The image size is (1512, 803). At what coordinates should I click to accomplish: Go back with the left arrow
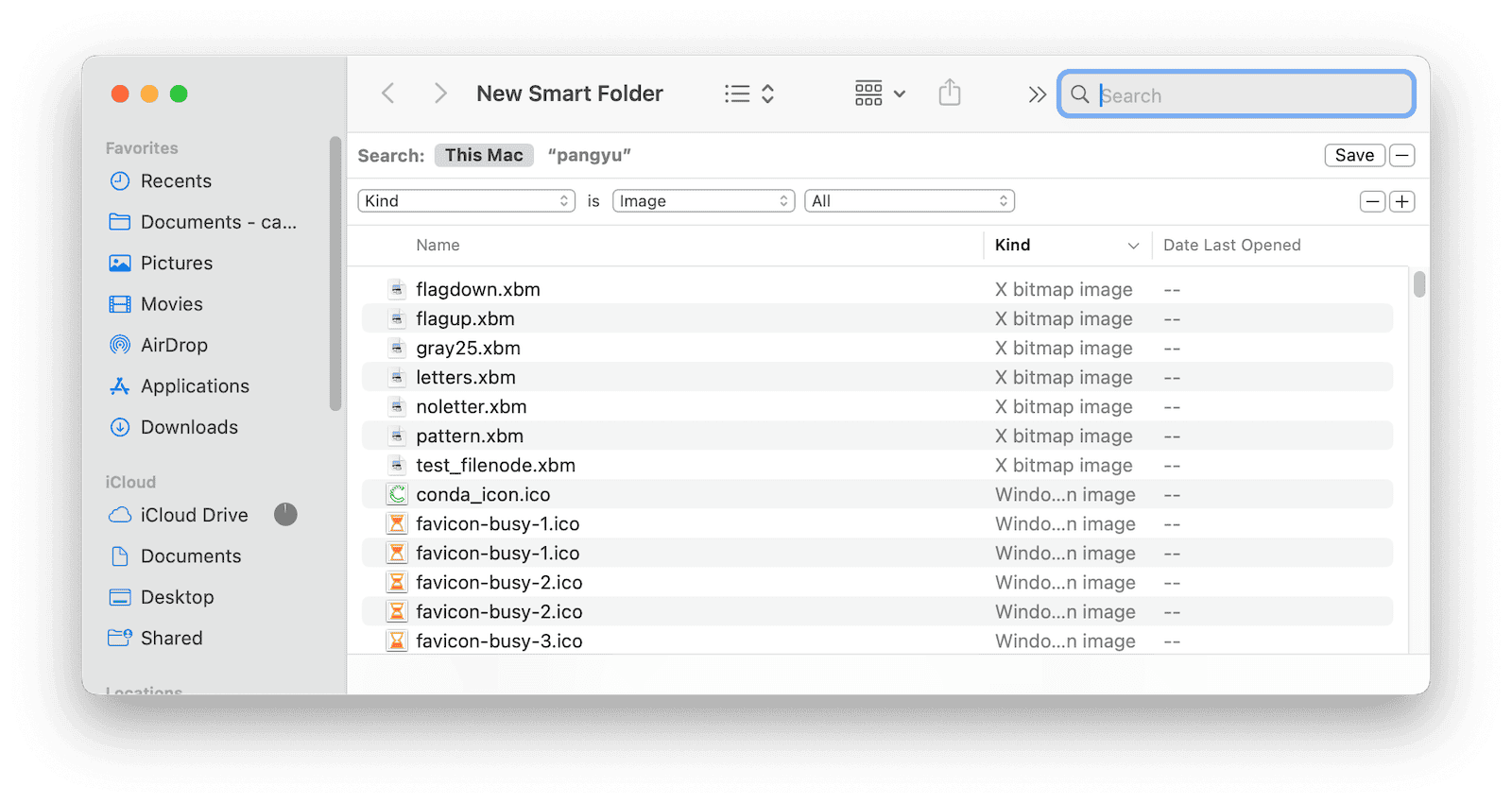(387, 94)
